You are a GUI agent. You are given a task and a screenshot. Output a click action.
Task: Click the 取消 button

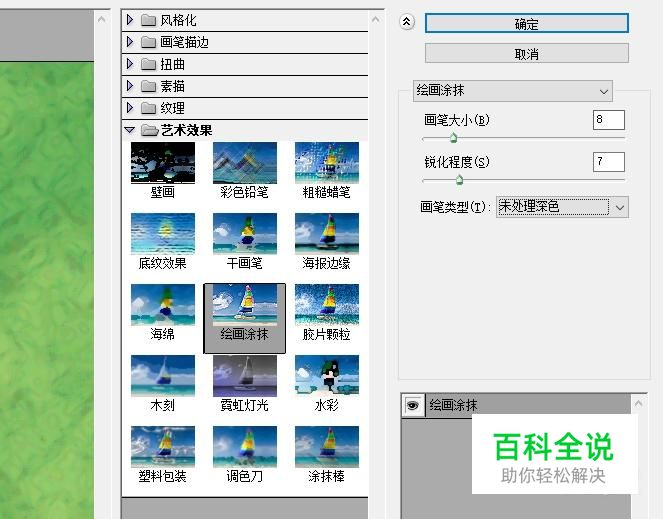tap(526, 54)
